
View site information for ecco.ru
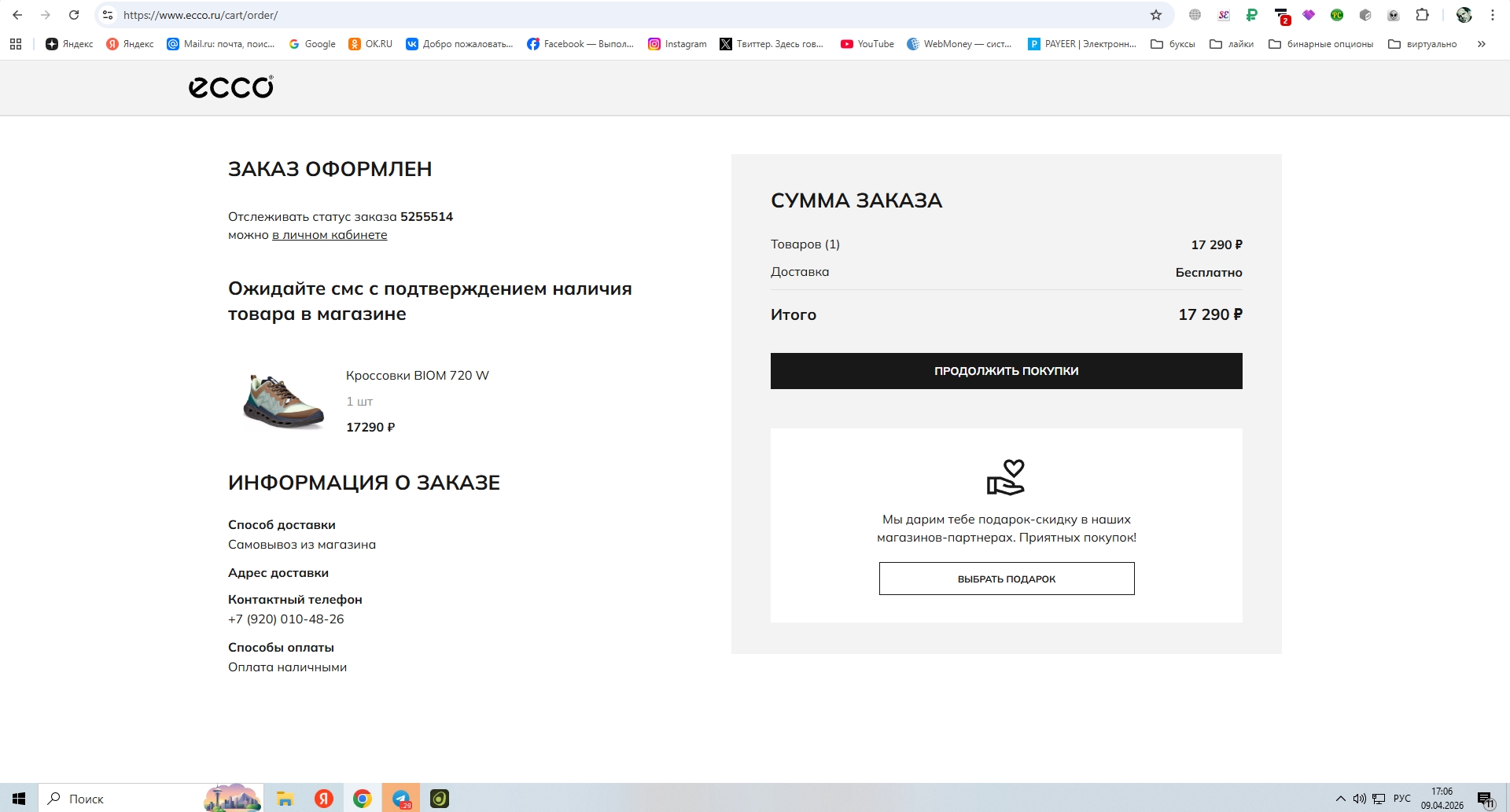click(108, 15)
